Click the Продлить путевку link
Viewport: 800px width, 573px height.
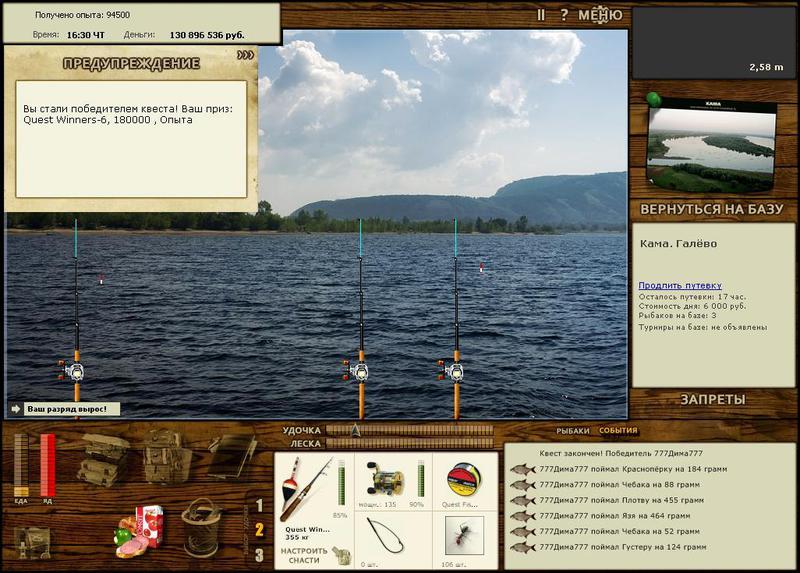point(680,285)
